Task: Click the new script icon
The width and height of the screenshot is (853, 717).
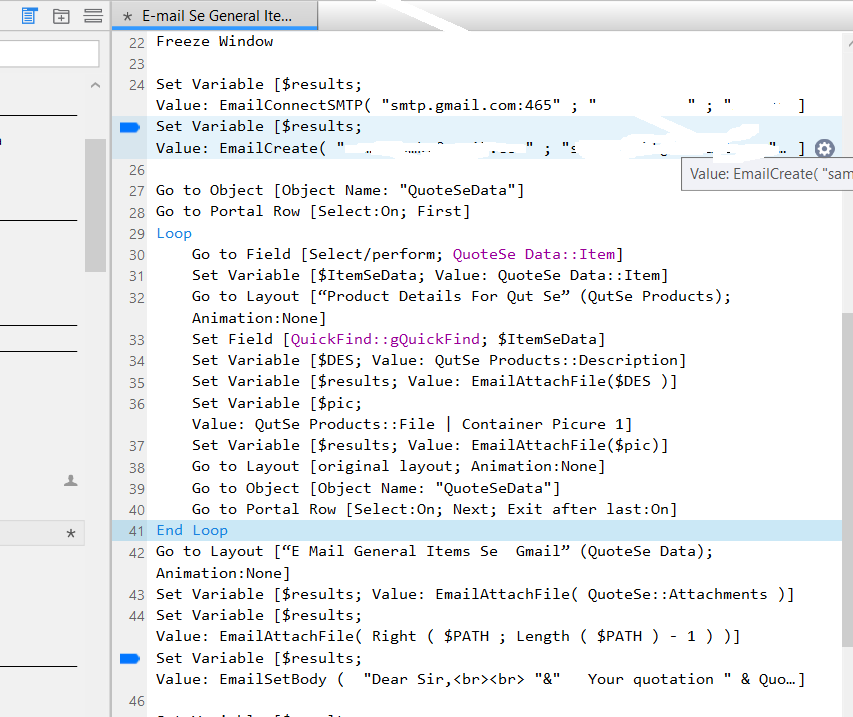Action: click(x=30, y=16)
